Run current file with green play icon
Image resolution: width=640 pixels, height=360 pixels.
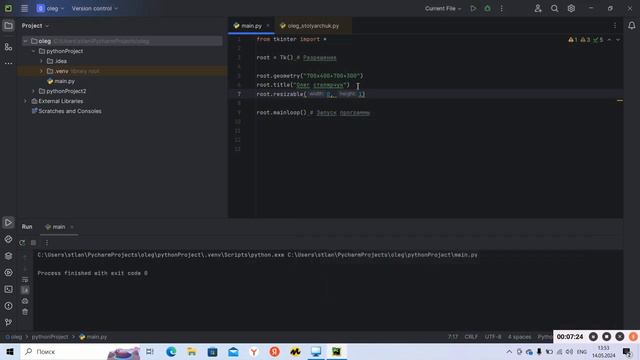point(473,8)
